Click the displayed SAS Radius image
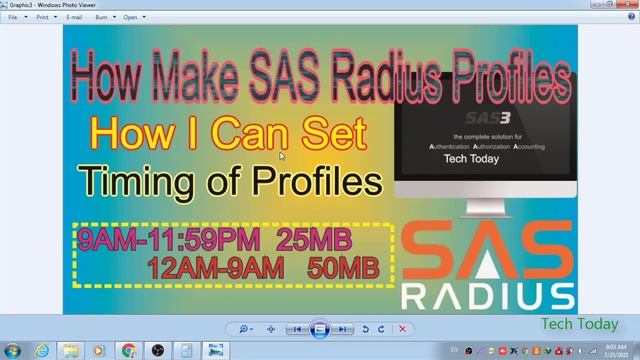Screen dimensions: 640x360 point(320,169)
